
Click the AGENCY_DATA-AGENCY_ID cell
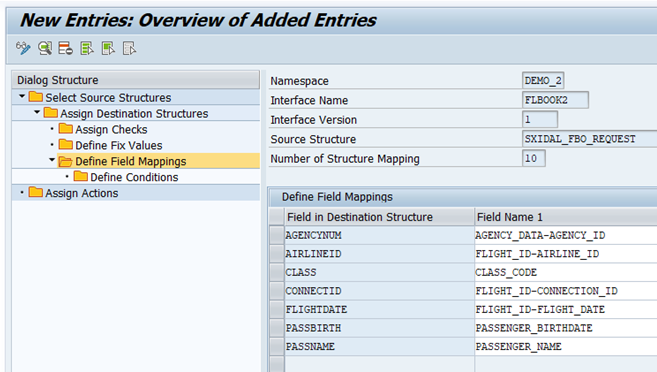click(x=566, y=235)
